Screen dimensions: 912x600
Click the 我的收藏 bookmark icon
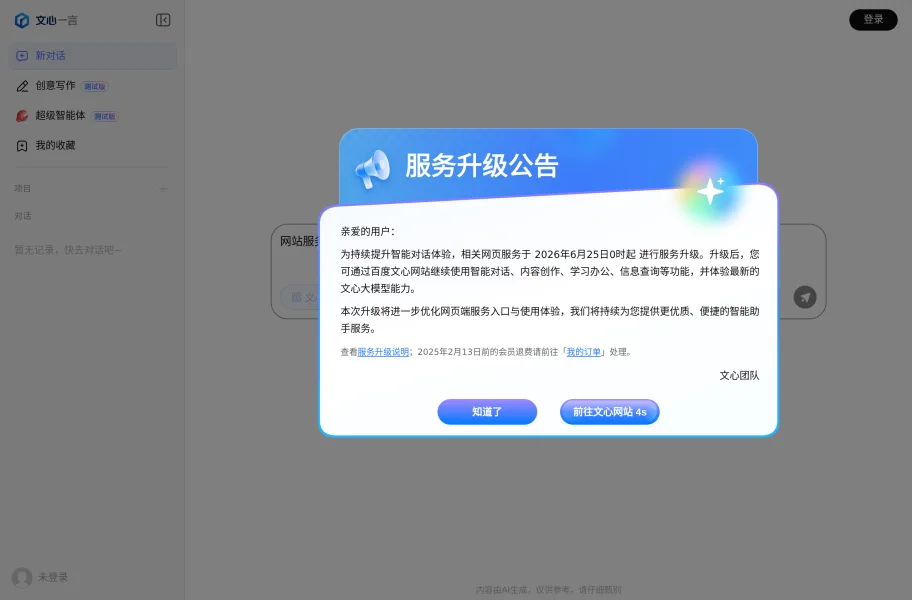pyautogui.click(x=22, y=146)
